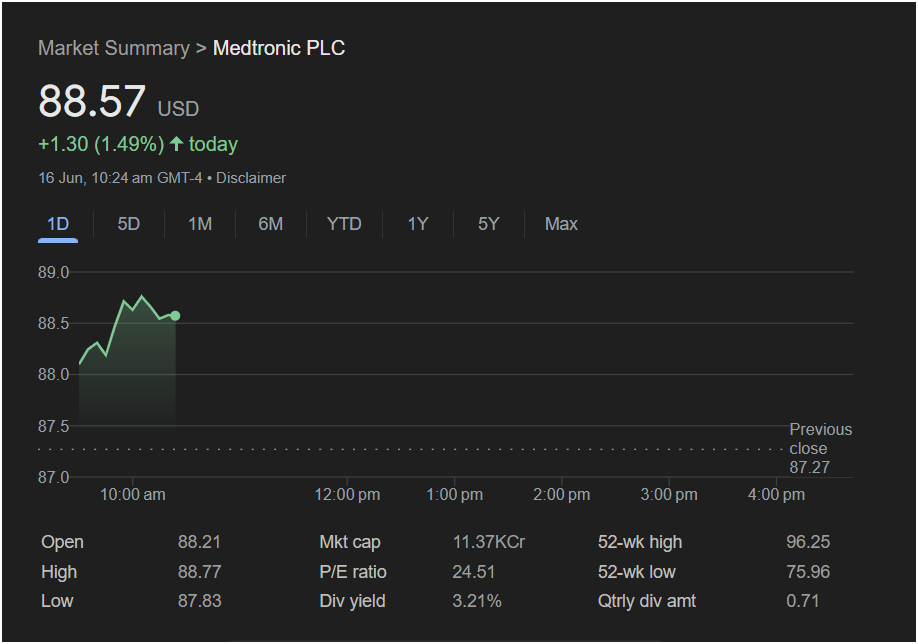Click the Qtrly div amt label

coord(647,601)
